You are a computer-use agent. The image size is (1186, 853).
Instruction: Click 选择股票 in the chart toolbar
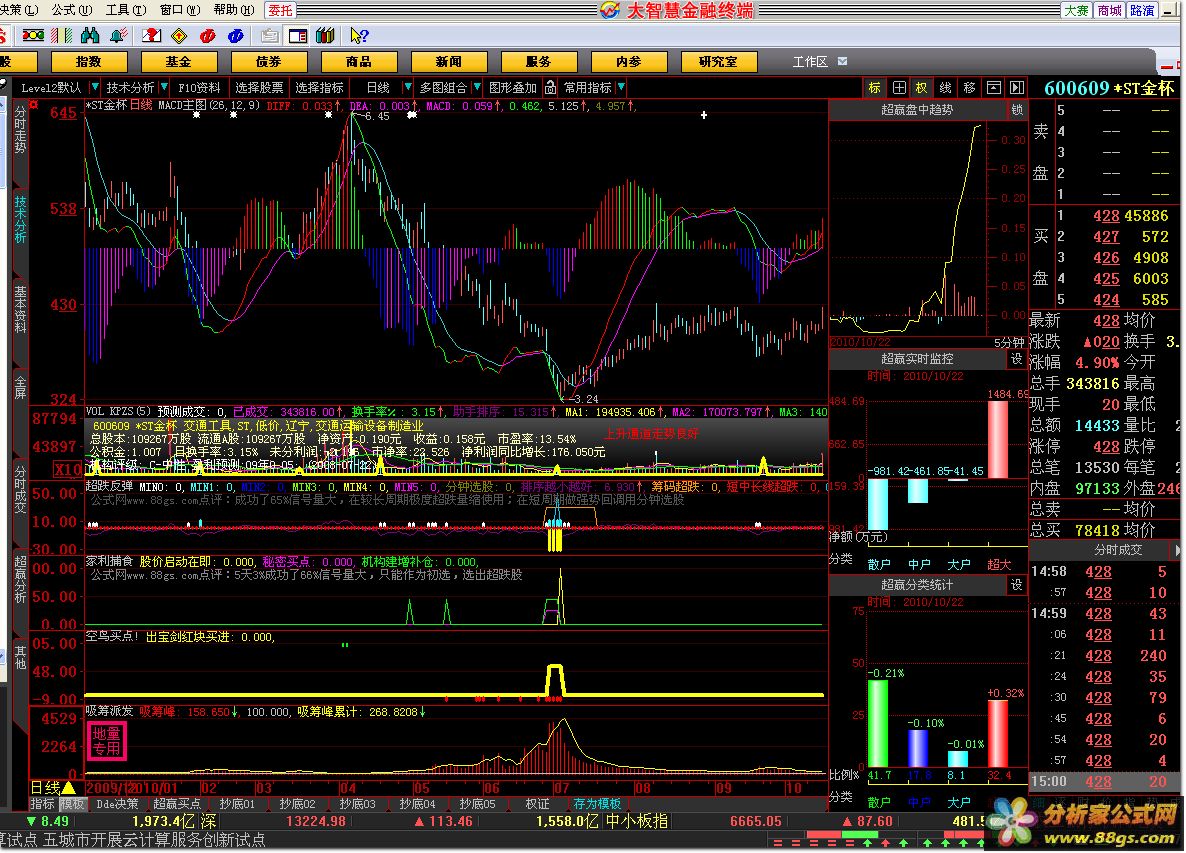click(259, 88)
